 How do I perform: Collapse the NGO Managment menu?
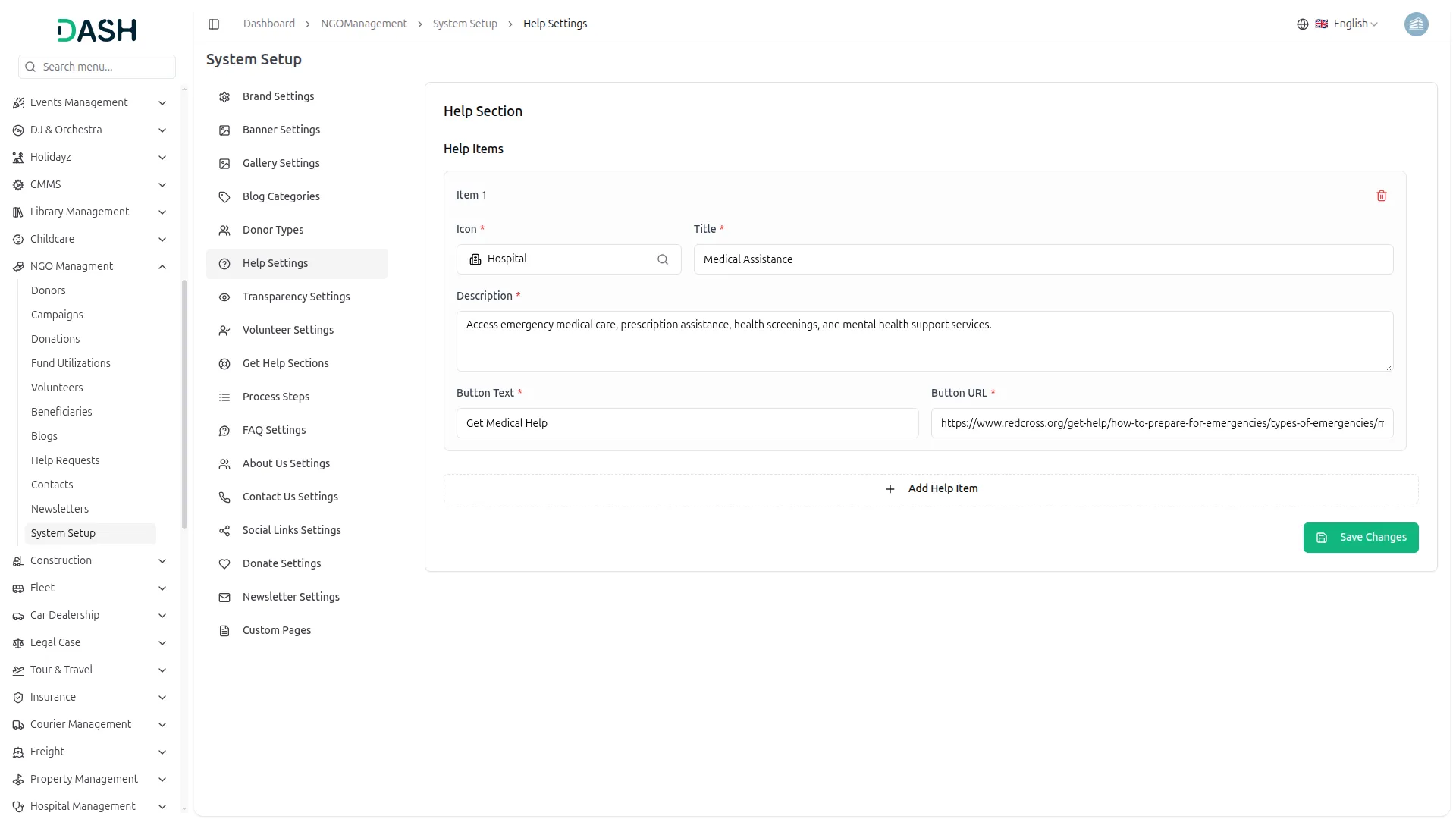point(162,267)
